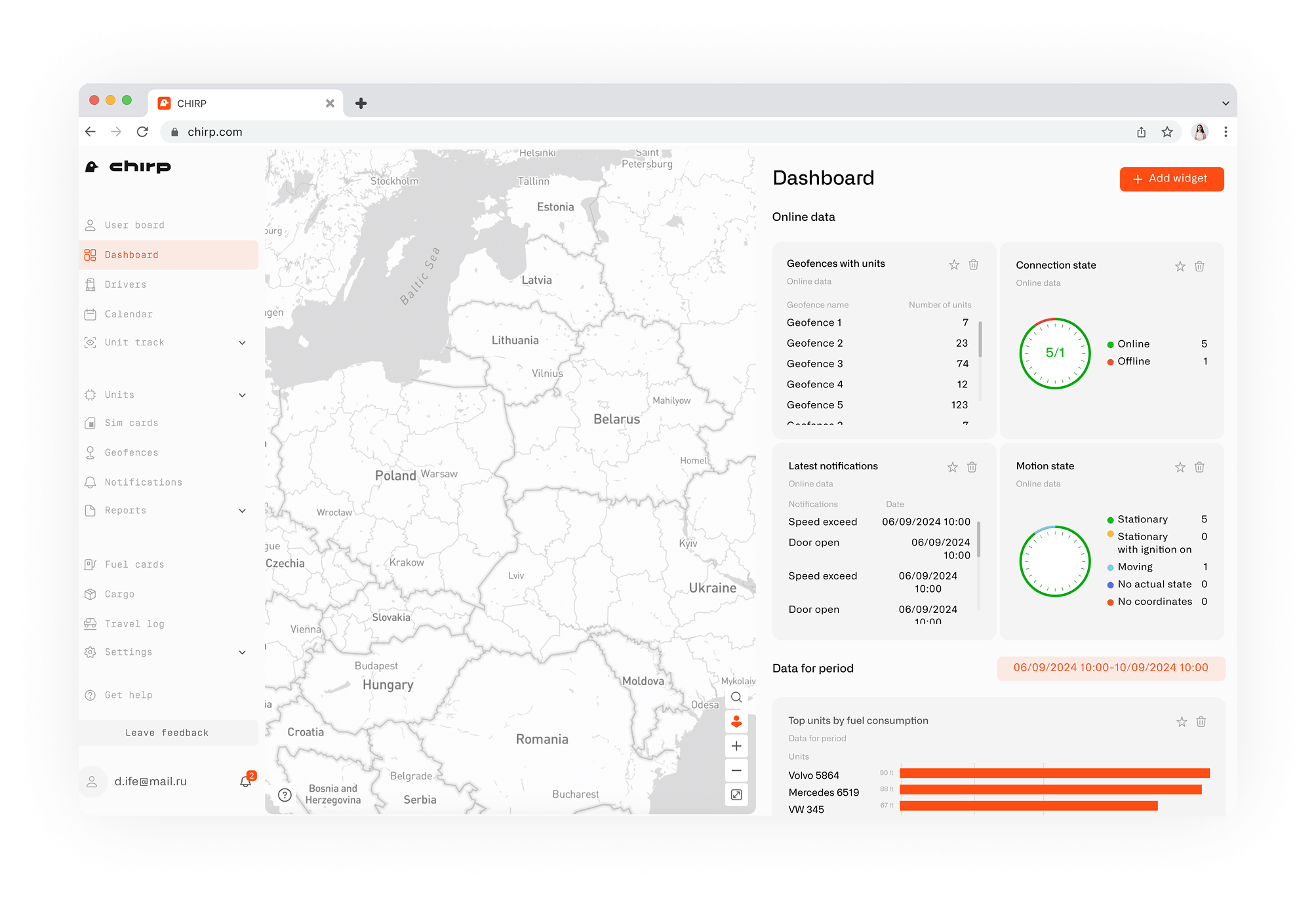Image resolution: width=1316 pixels, height=898 pixels.
Task: Click the Sim cards icon
Action: point(90,423)
